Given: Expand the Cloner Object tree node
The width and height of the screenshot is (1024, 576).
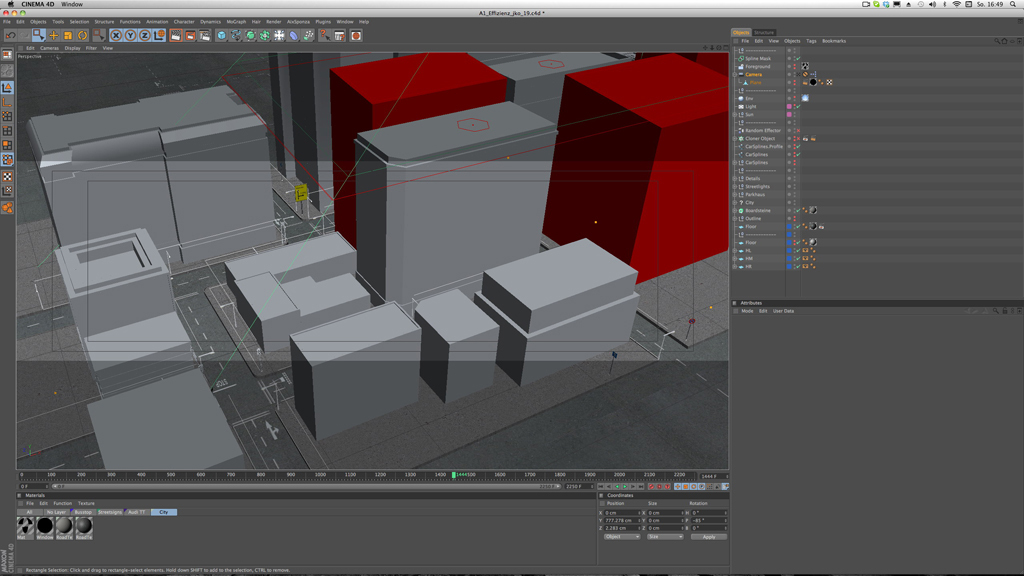Looking at the screenshot, I should click(735, 139).
